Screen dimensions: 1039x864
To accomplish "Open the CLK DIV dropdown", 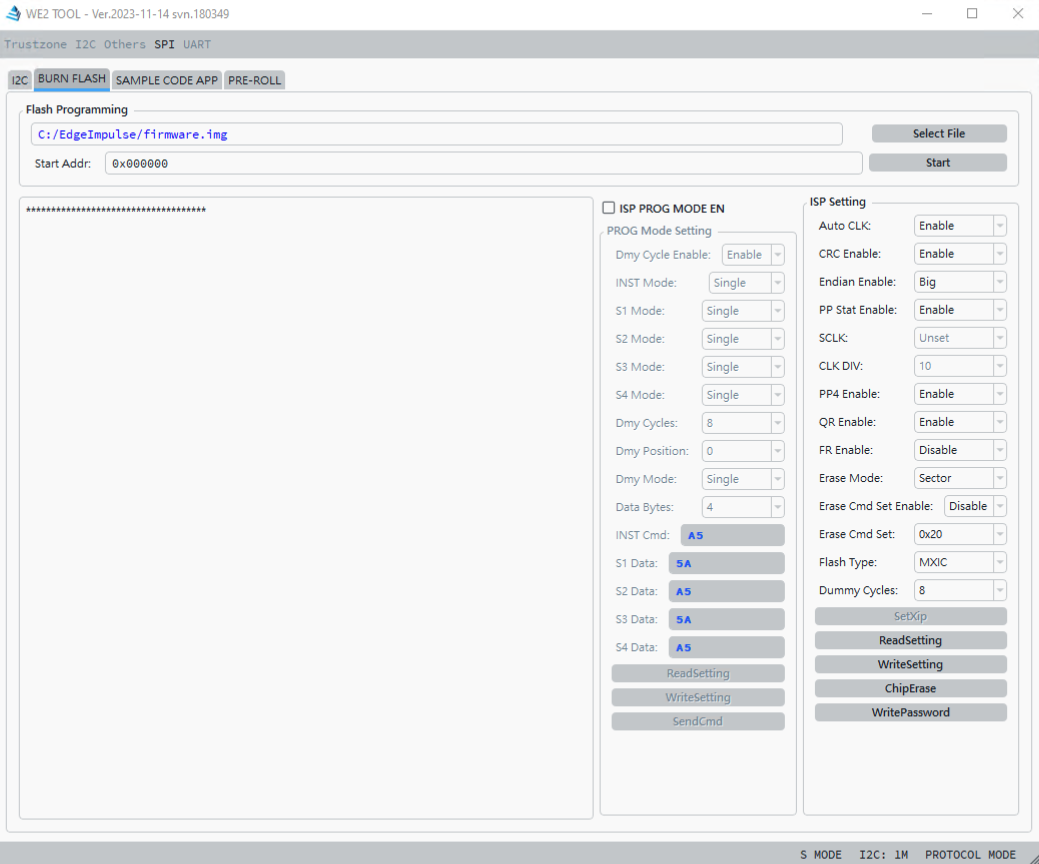I will (x=960, y=366).
